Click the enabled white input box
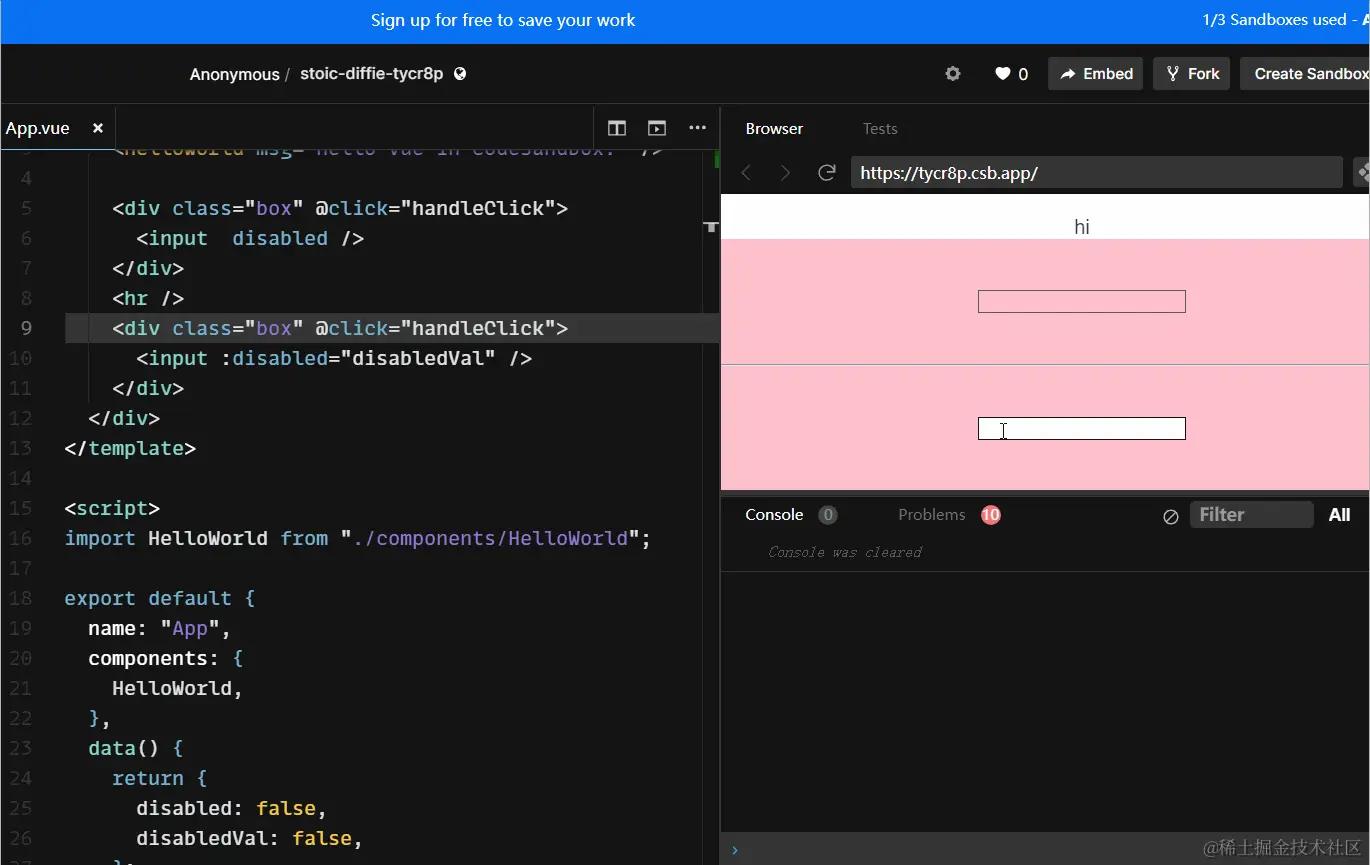 click(1082, 428)
